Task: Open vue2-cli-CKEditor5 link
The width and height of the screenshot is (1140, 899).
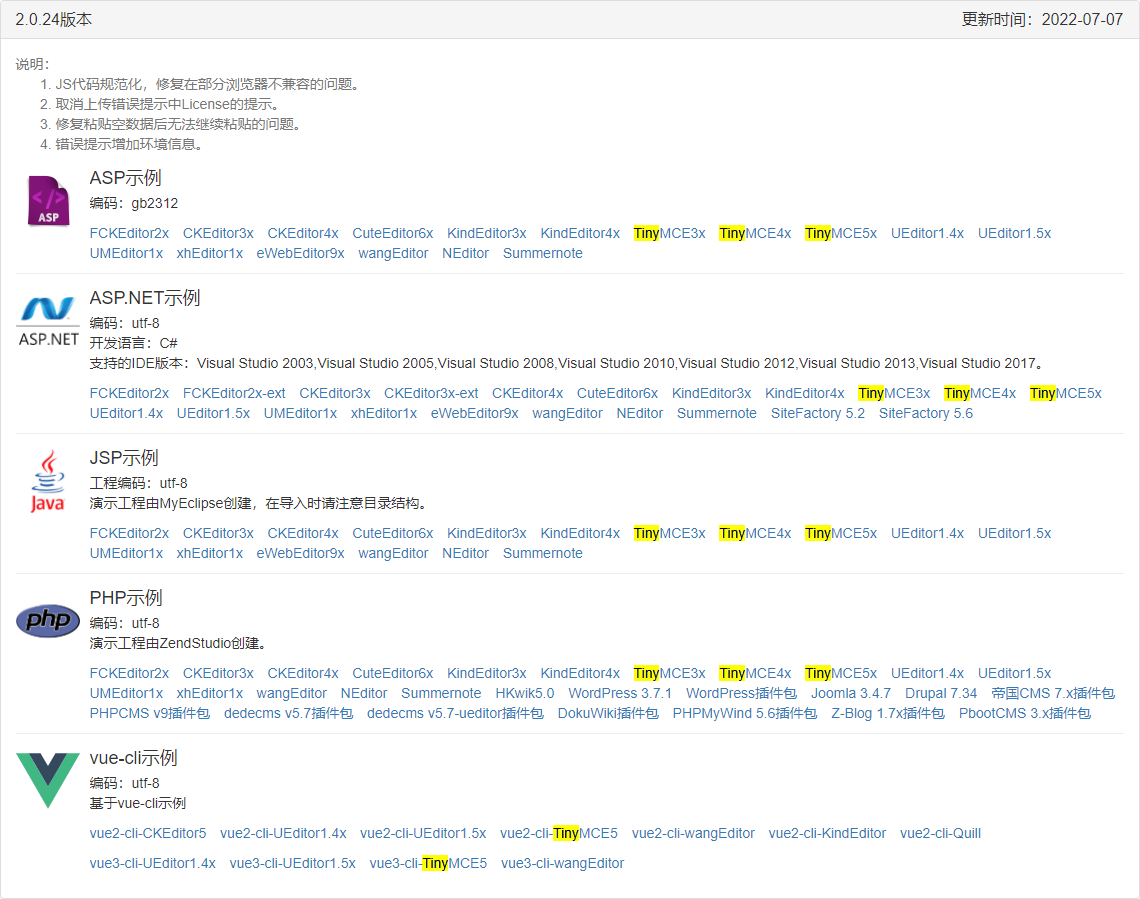Action: [x=148, y=834]
